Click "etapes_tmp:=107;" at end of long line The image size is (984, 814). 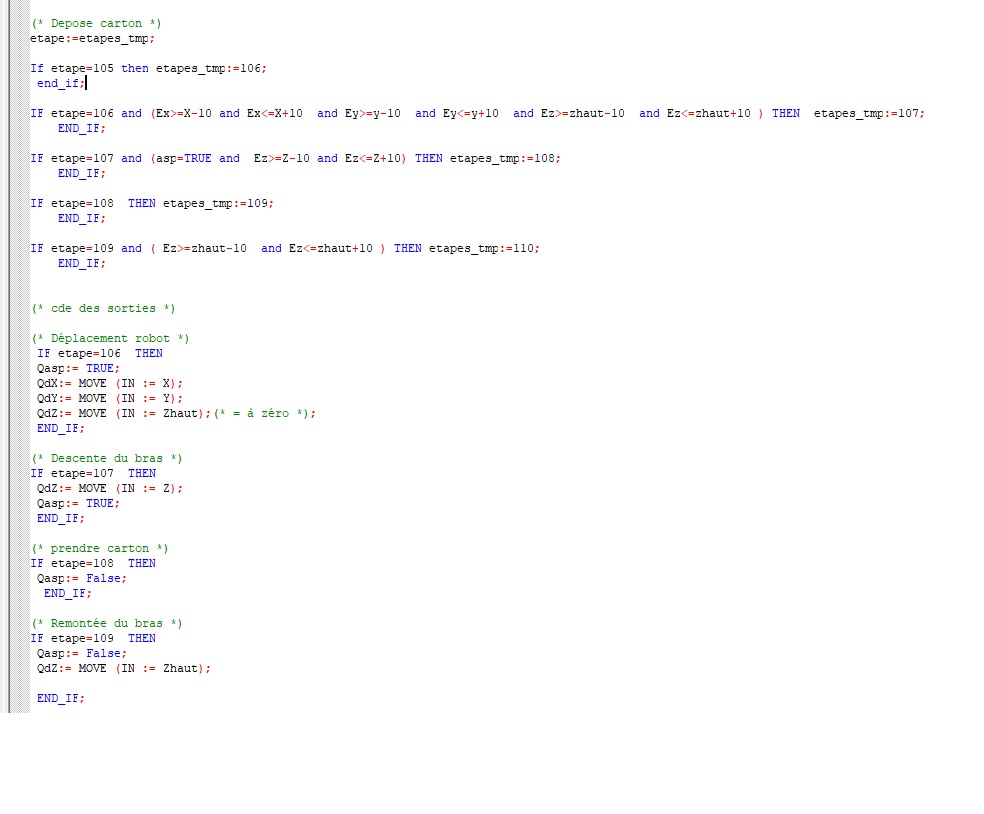tap(868, 113)
